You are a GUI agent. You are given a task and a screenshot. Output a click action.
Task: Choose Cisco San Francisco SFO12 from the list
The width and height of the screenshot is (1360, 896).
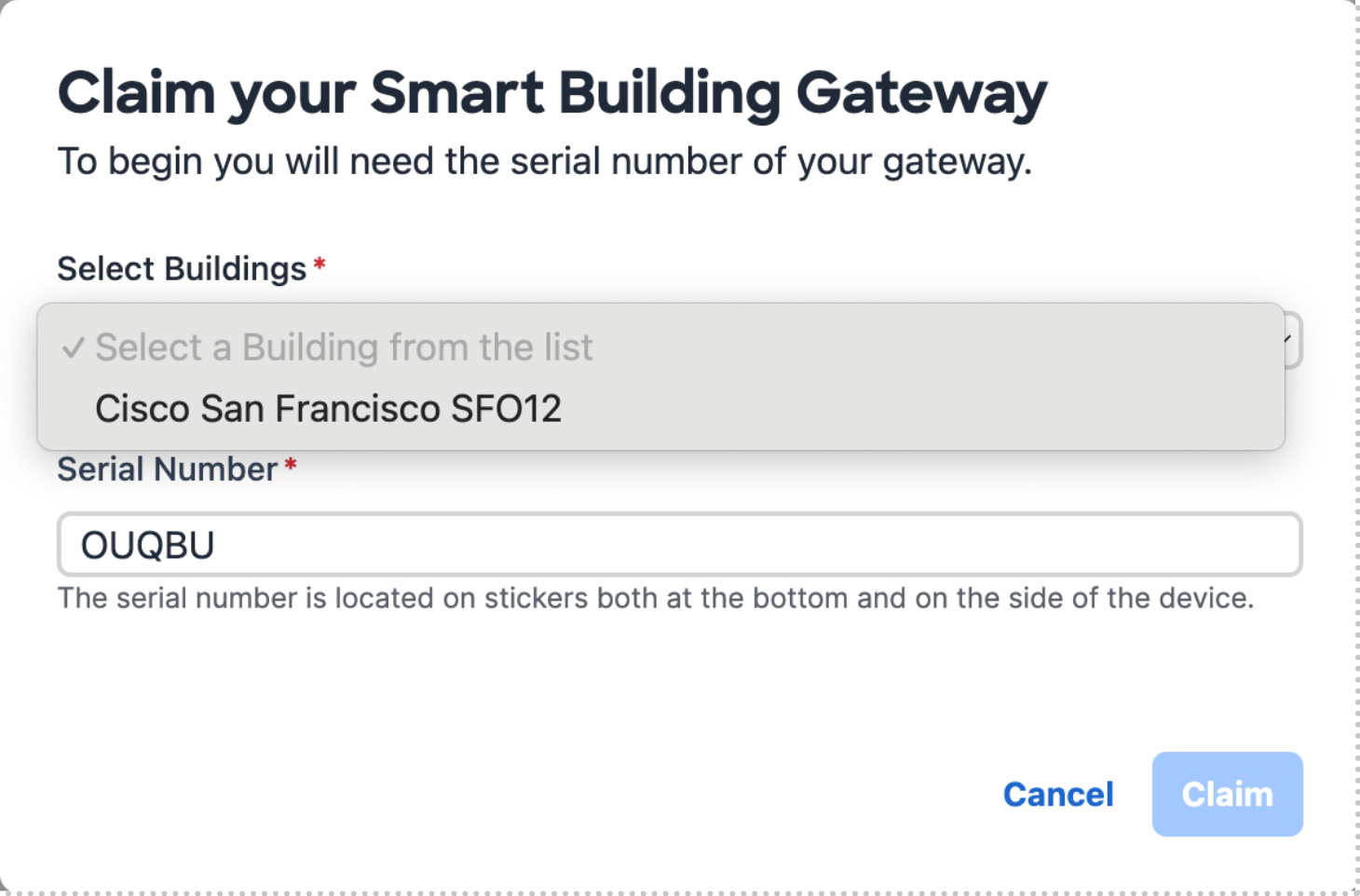[328, 409]
